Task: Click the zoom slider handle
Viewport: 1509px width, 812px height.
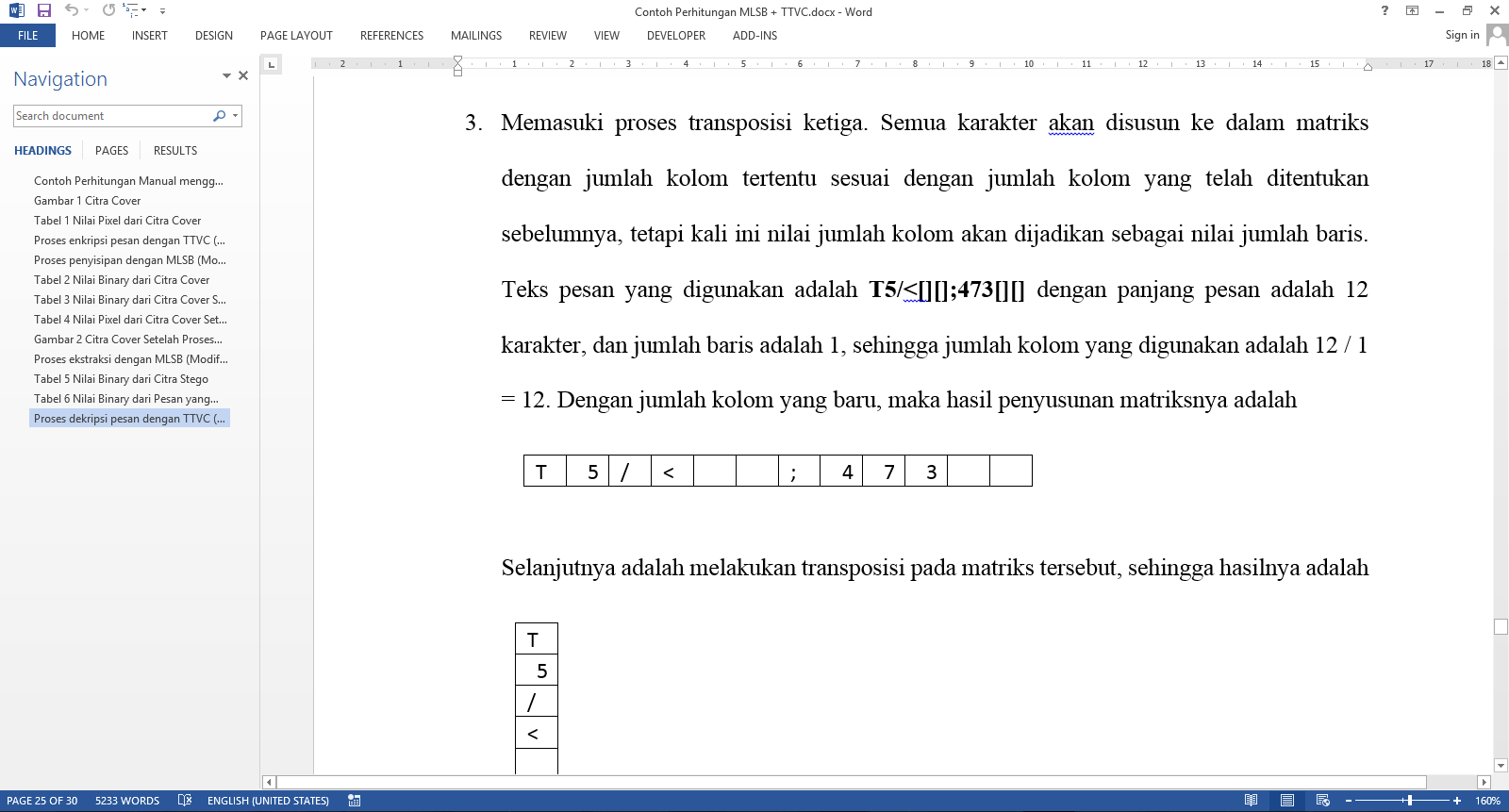Action: [1409, 801]
